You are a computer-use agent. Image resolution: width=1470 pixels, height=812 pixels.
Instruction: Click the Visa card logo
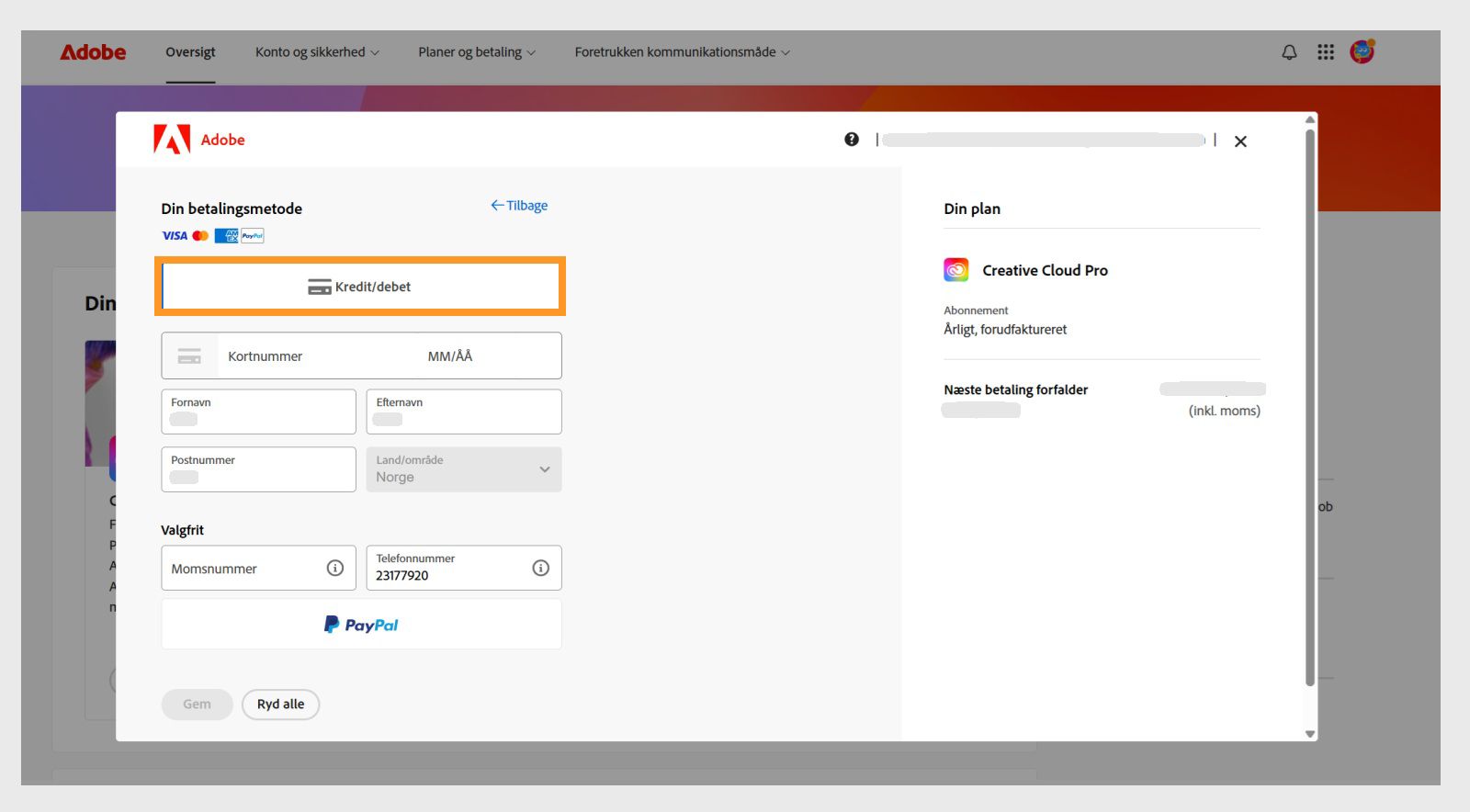tap(175, 236)
